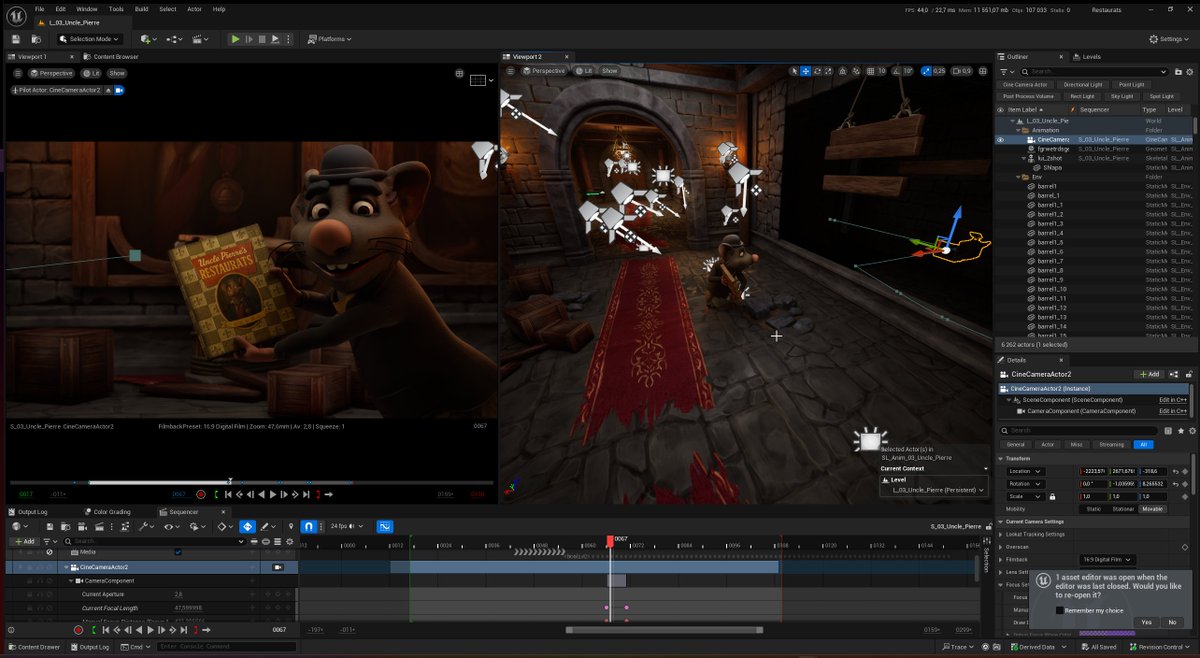This screenshot has width=1200, height=658.
Task: Toggle grid snapping icon in Viewport 2
Action: point(870,71)
